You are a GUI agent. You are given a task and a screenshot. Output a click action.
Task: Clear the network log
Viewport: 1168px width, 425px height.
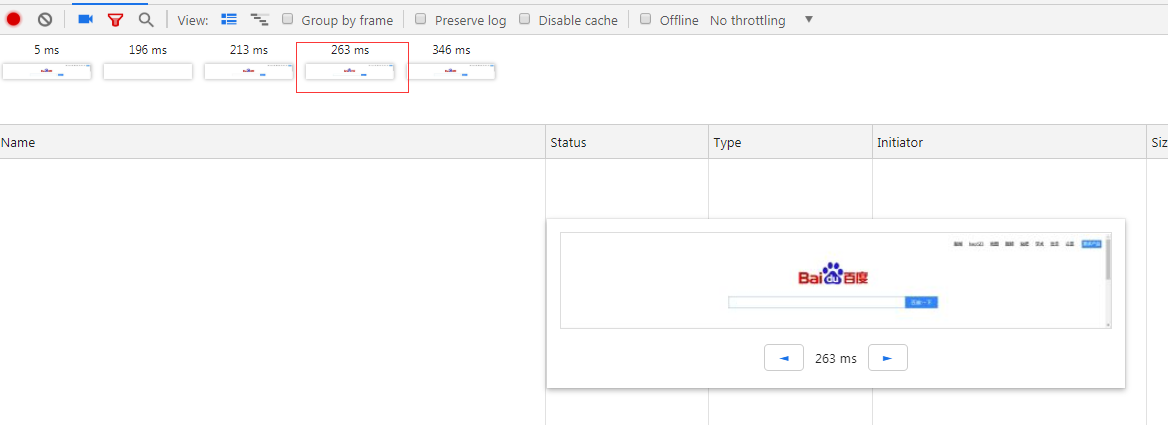[45, 20]
